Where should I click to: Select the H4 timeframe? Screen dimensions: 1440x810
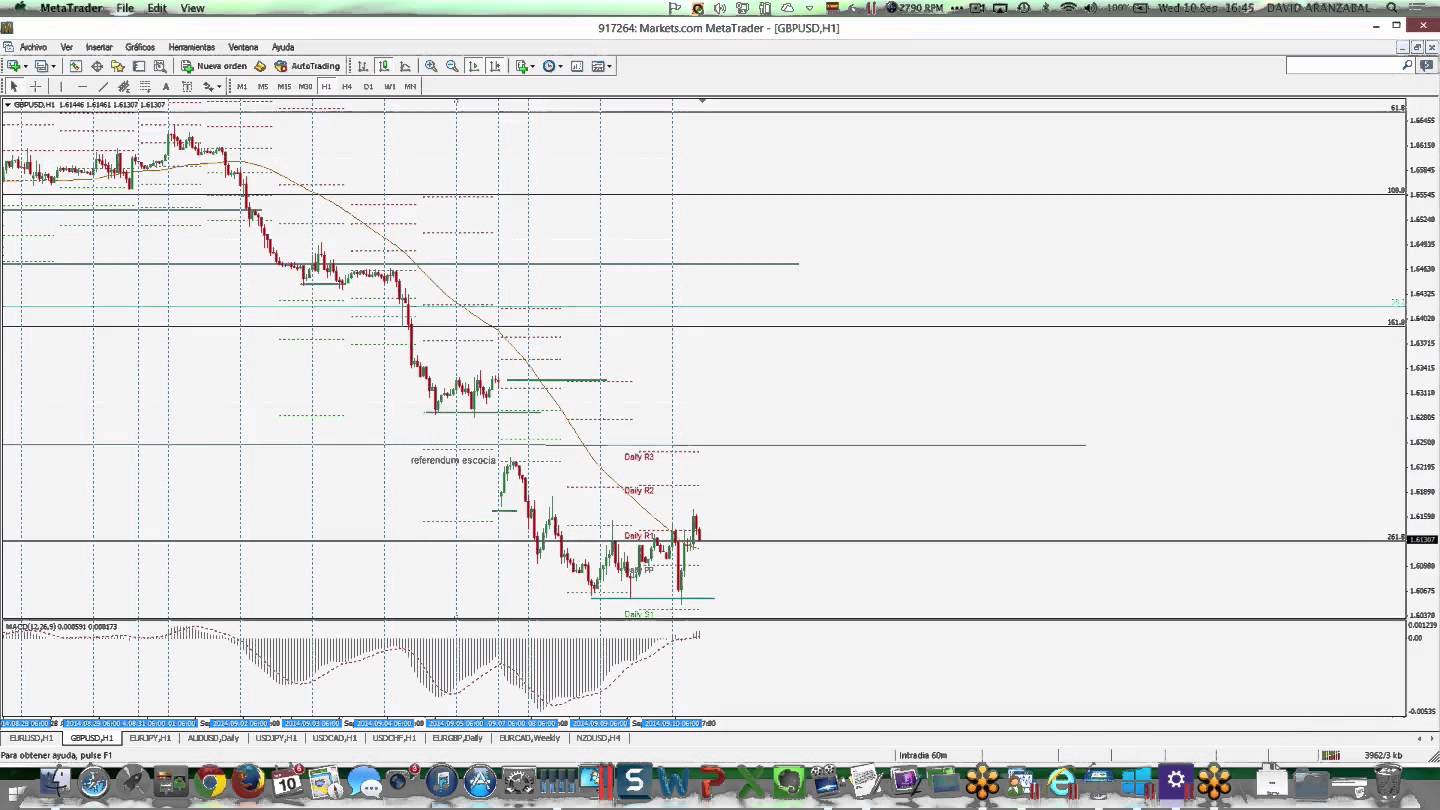347,87
